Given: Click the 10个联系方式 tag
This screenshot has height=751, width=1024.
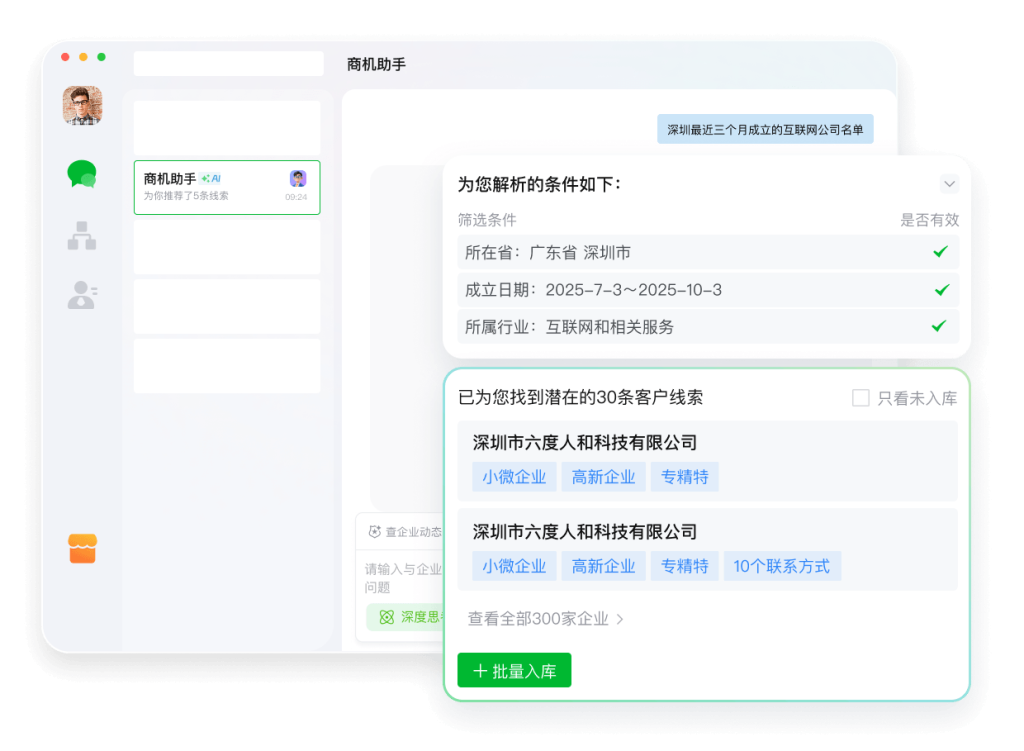Looking at the screenshot, I should click(782, 566).
